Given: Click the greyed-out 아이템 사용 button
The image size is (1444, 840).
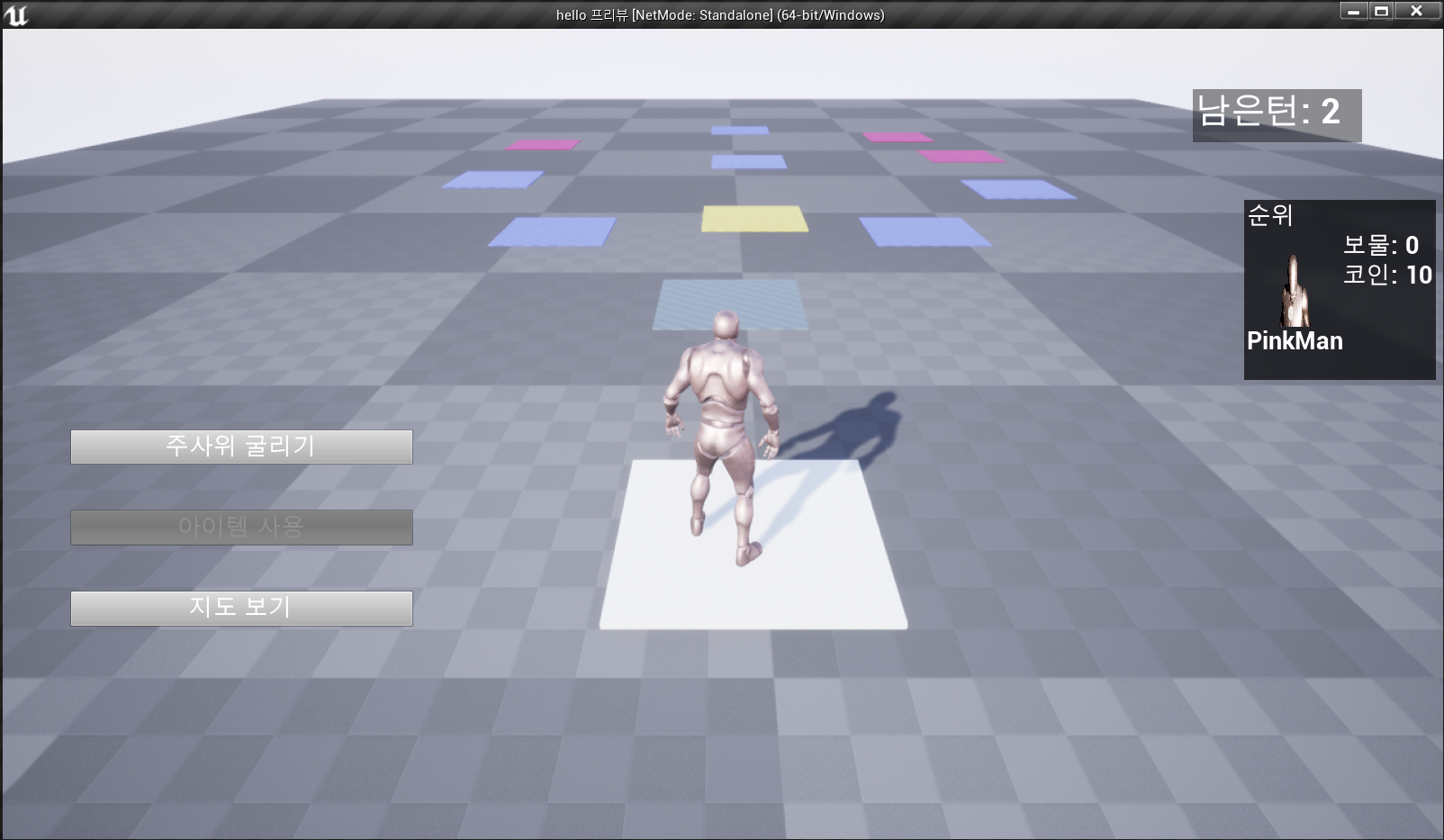Looking at the screenshot, I should coord(241,527).
